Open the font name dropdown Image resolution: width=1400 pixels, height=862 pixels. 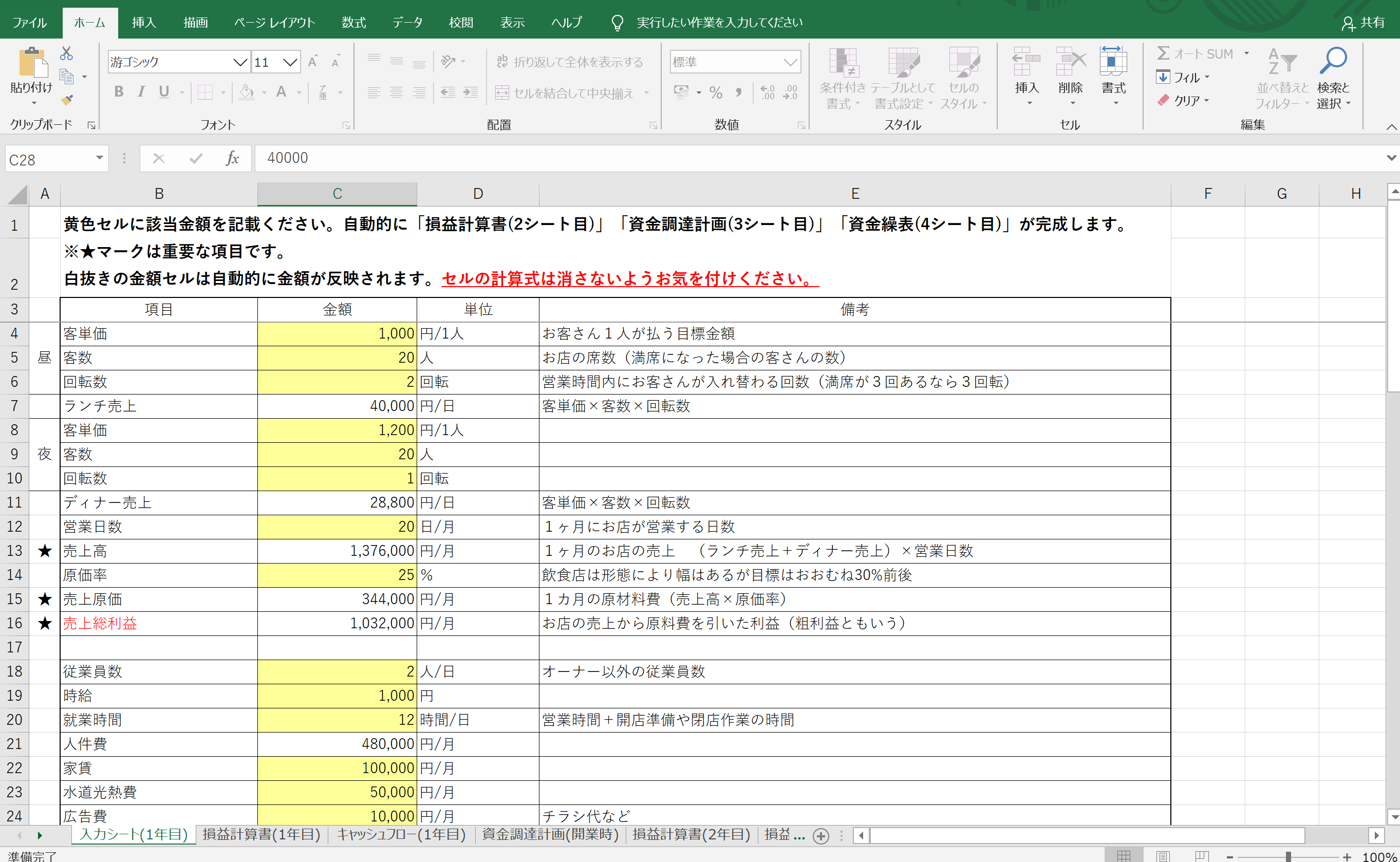coord(240,62)
